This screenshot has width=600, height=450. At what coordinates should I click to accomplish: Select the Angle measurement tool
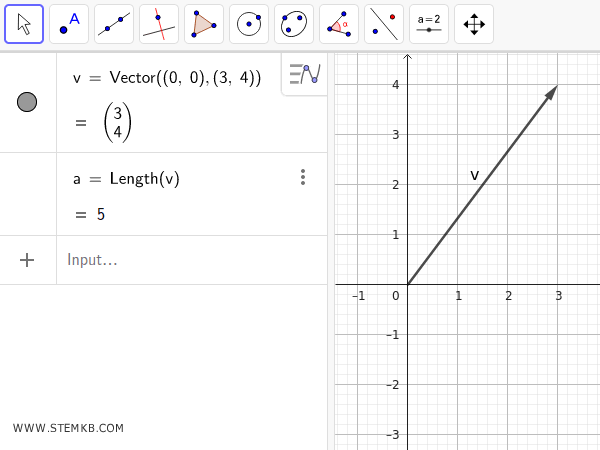[x=339, y=24]
